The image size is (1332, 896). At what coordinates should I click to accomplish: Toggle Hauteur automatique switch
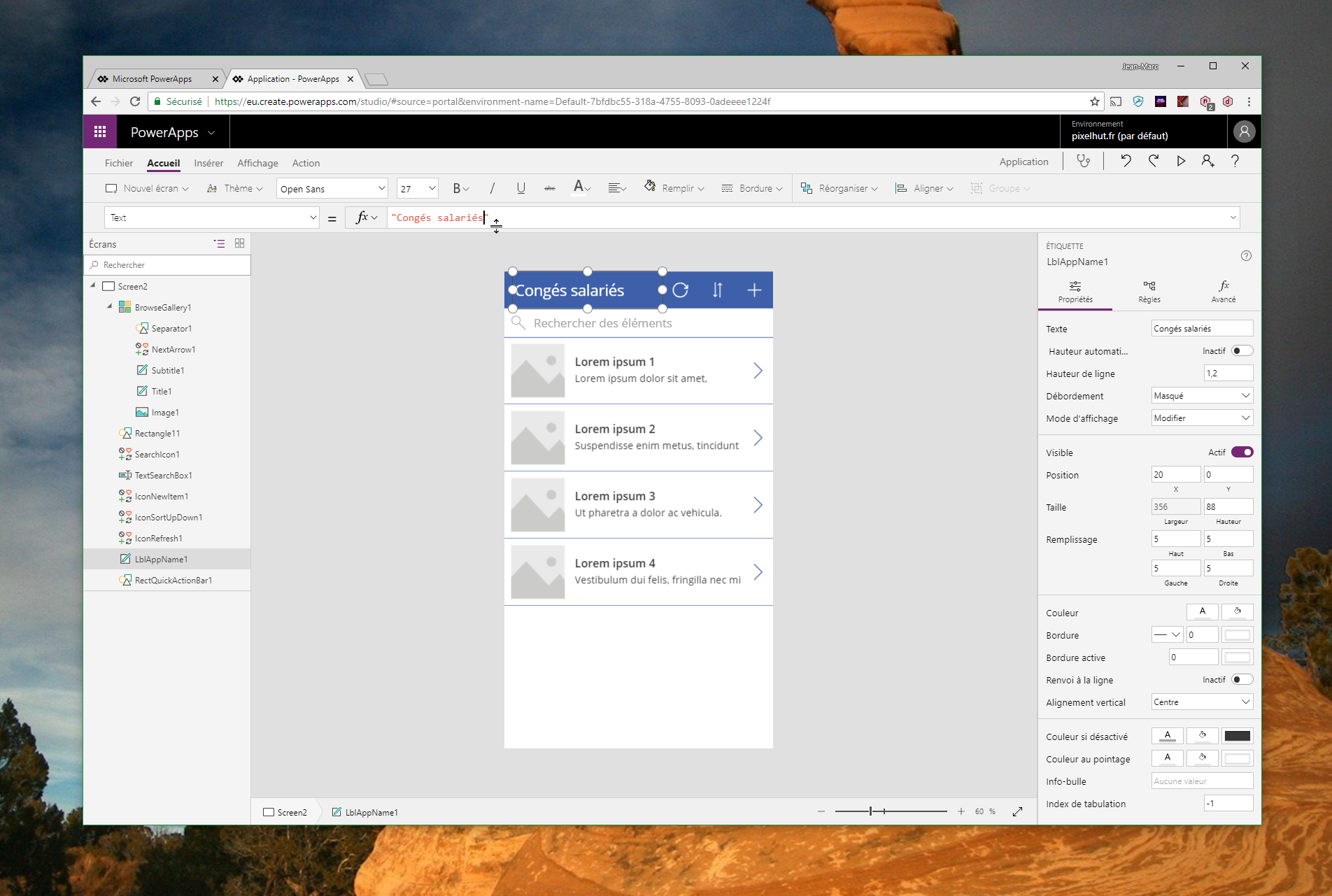point(1242,351)
